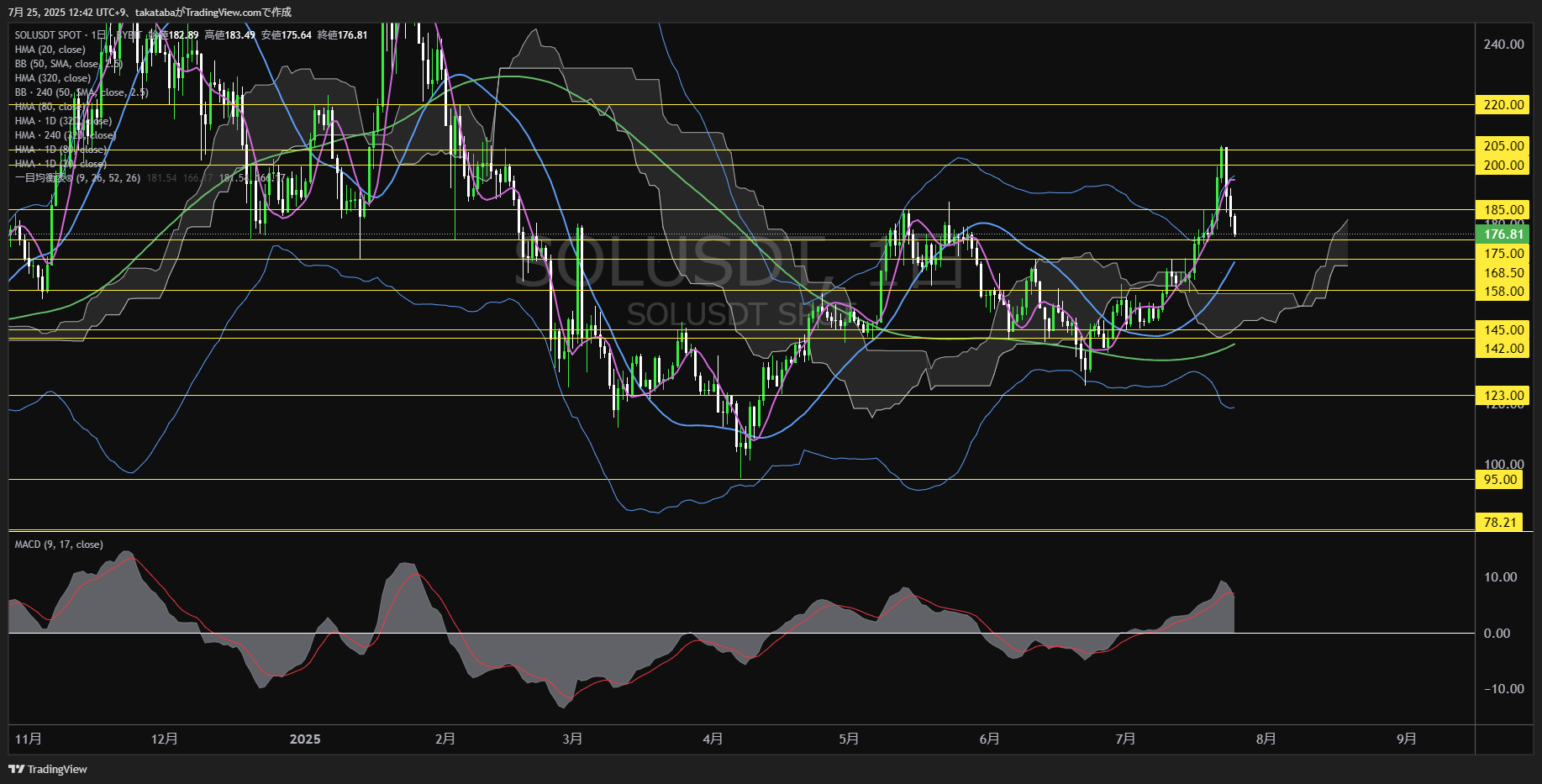Click the 185.00 price level label
Image resolution: width=1542 pixels, height=784 pixels.
pyautogui.click(x=1501, y=210)
